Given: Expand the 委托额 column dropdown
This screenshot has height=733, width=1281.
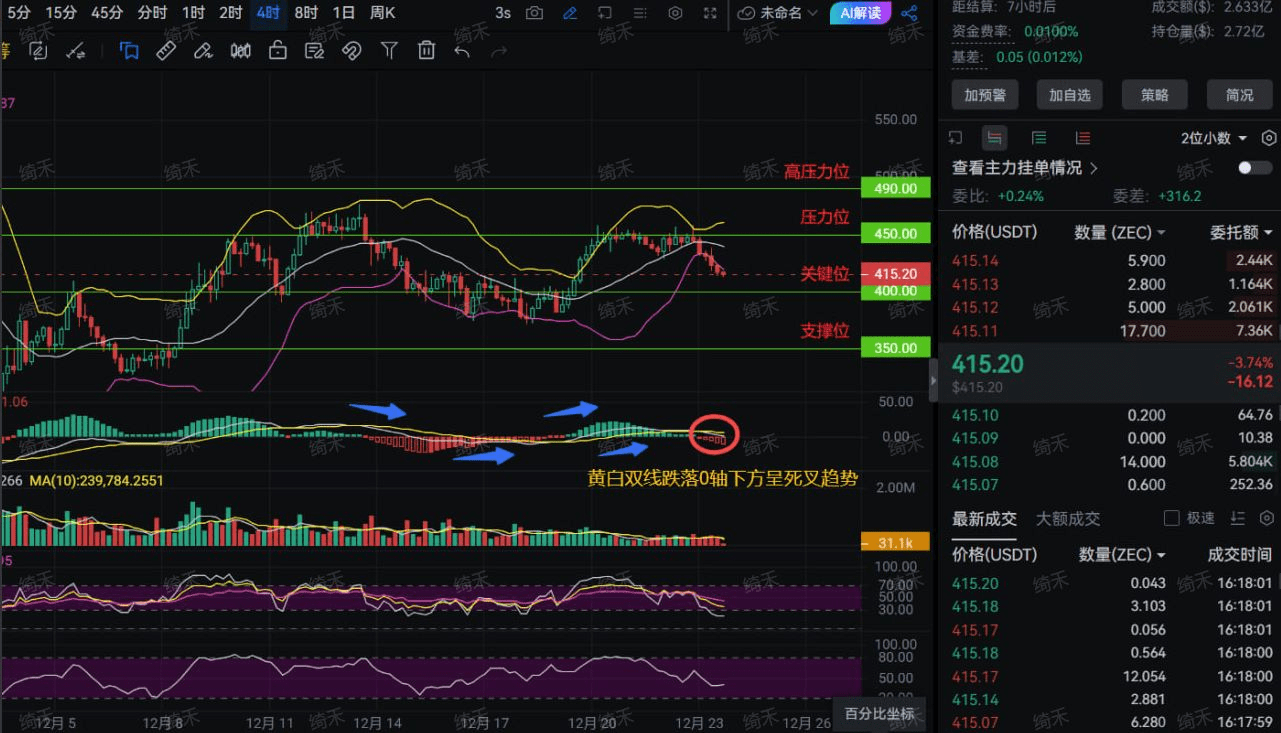Looking at the screenshot, I should point(1241,232).
